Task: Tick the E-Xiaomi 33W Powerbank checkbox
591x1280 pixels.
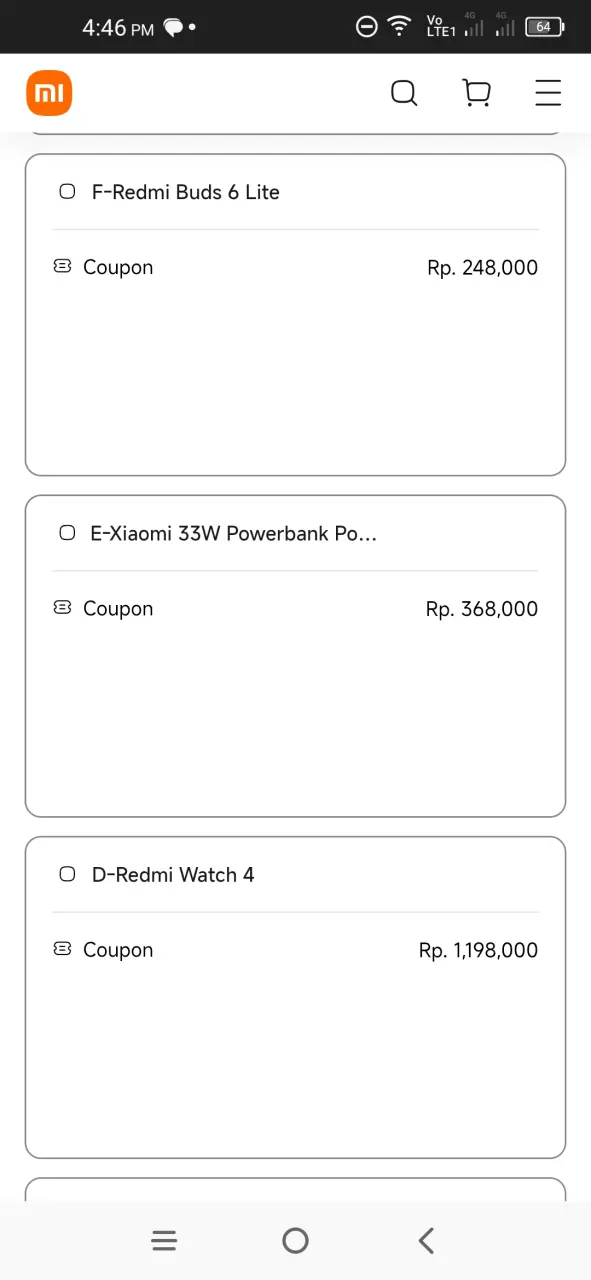Action: coord(67,533)
